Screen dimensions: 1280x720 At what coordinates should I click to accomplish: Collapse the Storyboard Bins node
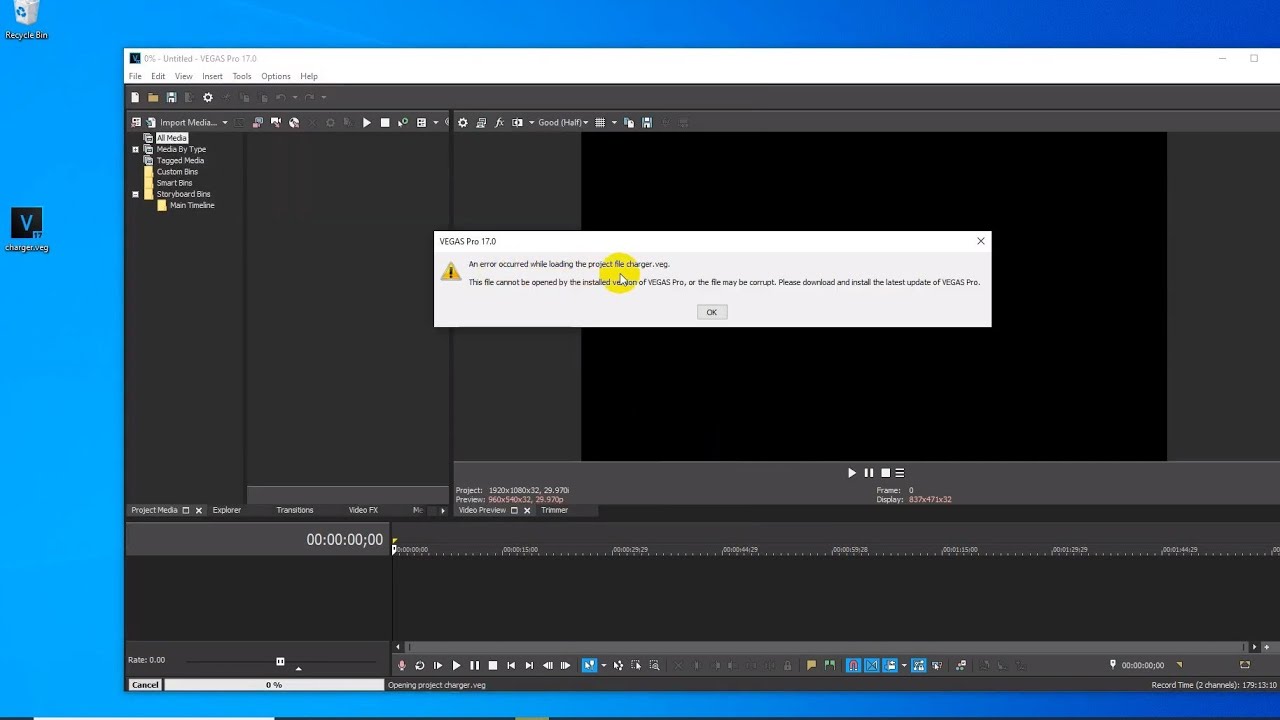(135, 194)
